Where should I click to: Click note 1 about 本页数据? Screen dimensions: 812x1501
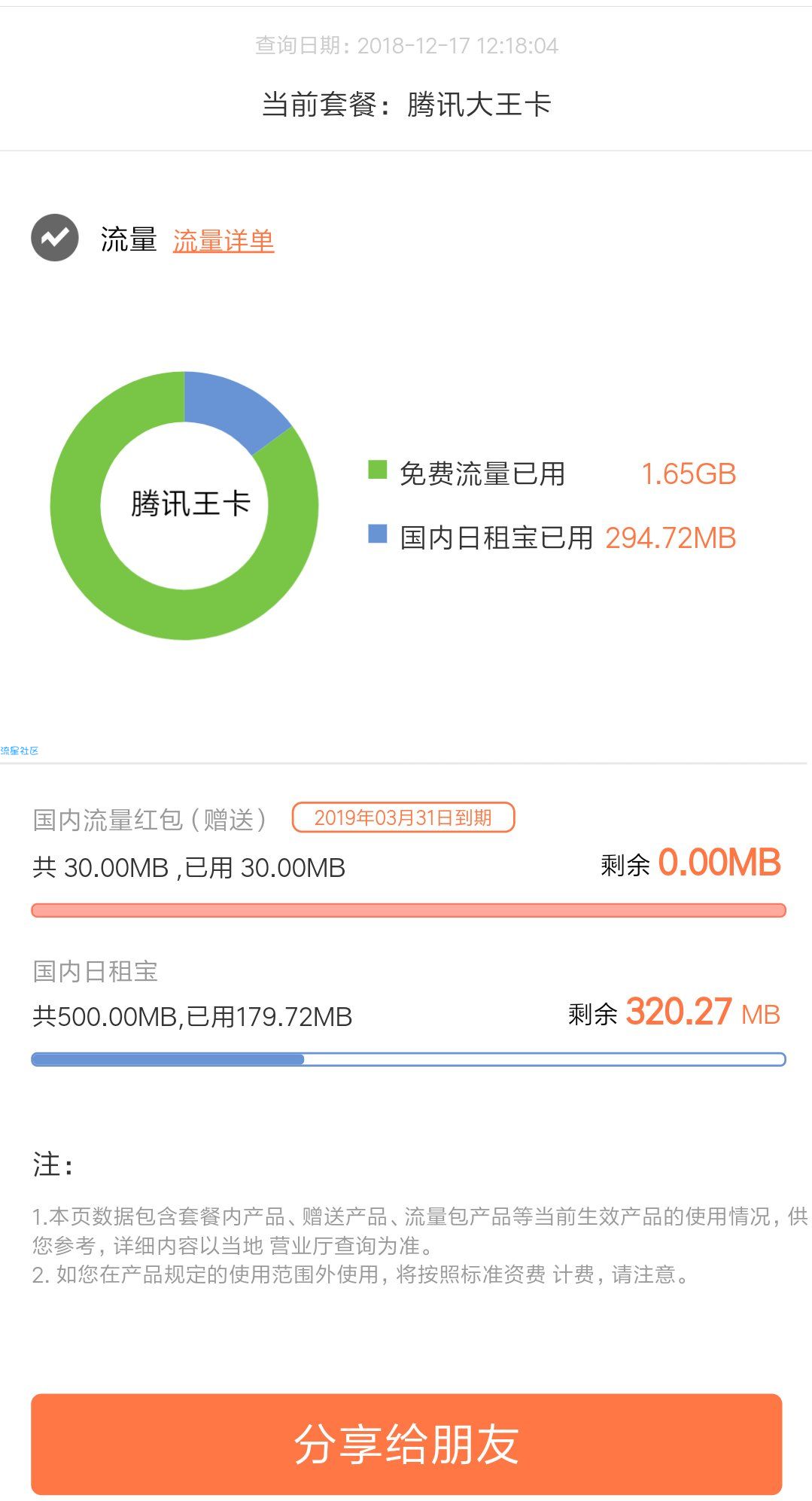coord(420,1231)
